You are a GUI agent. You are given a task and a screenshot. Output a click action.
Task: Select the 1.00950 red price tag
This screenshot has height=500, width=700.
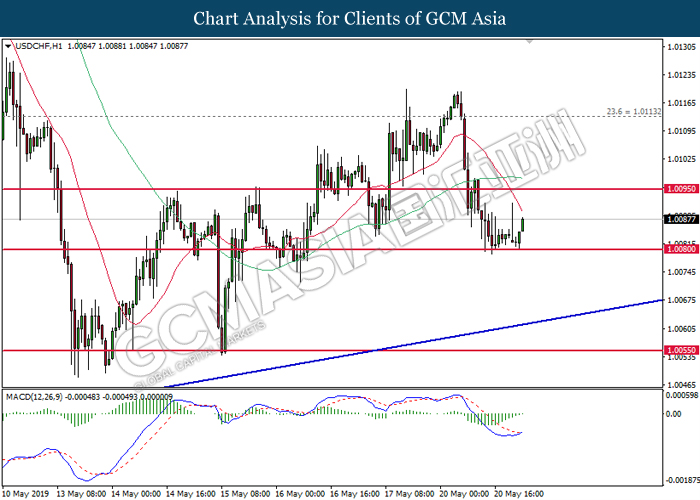(679, 188)
